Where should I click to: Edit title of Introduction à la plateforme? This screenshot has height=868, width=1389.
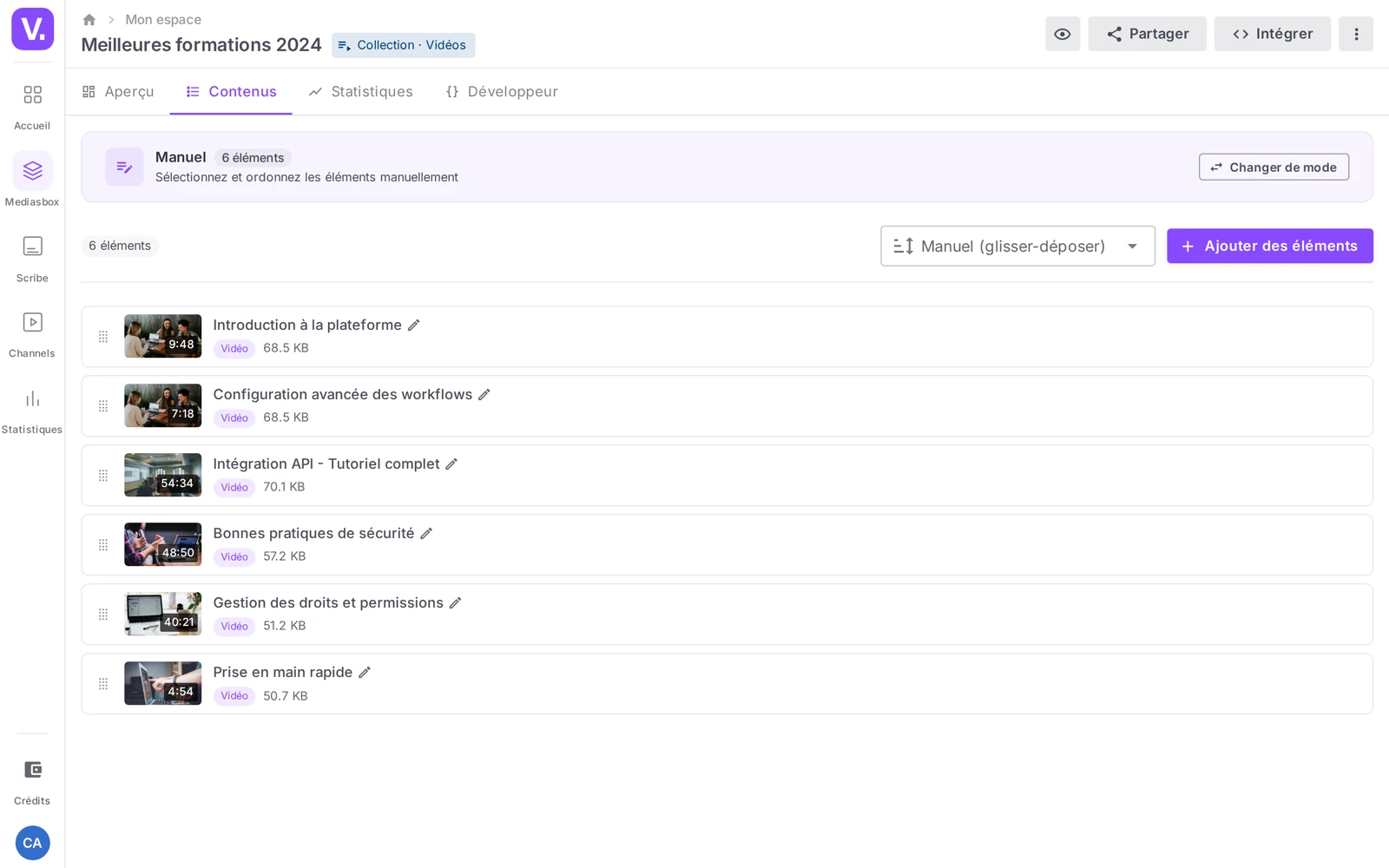pos(414,325)
